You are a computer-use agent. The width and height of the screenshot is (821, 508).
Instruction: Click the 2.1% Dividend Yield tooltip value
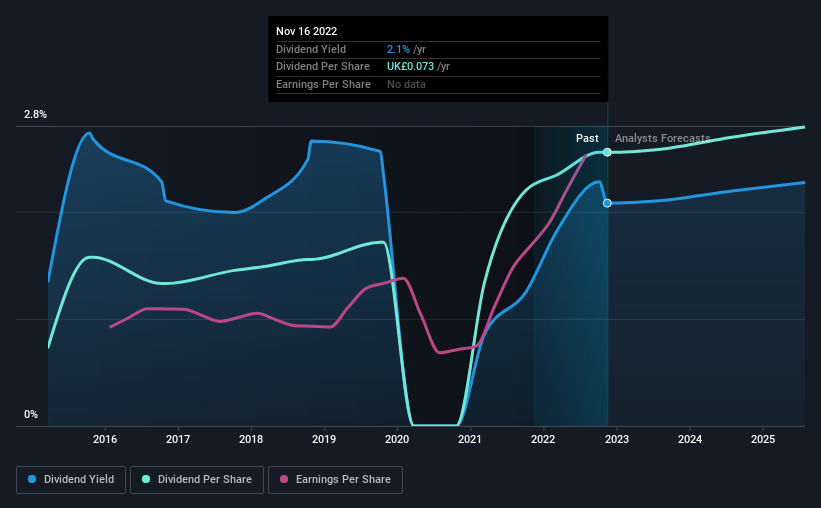(398, 49)
